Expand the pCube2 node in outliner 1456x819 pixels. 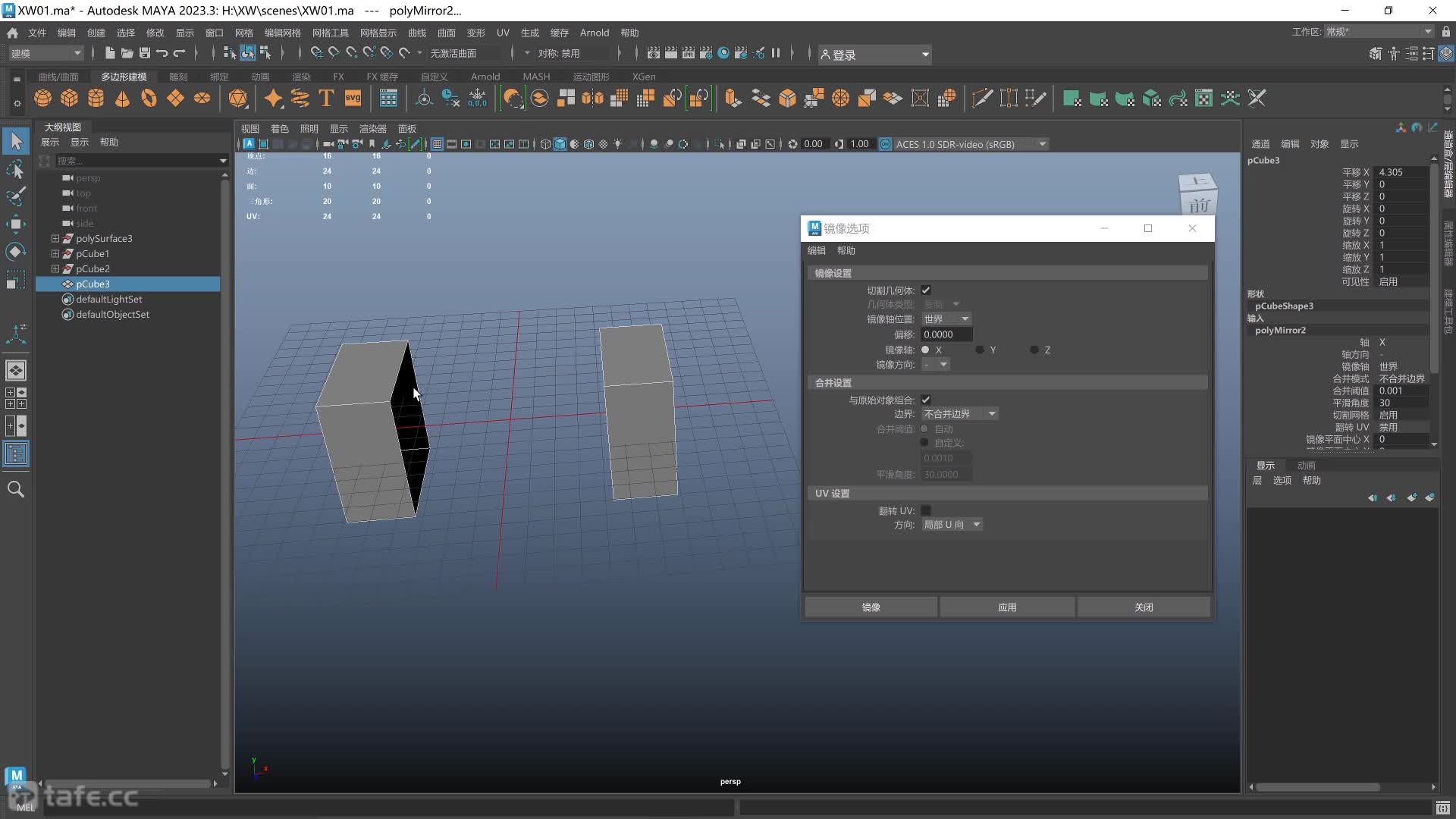(x=55, y=268)
